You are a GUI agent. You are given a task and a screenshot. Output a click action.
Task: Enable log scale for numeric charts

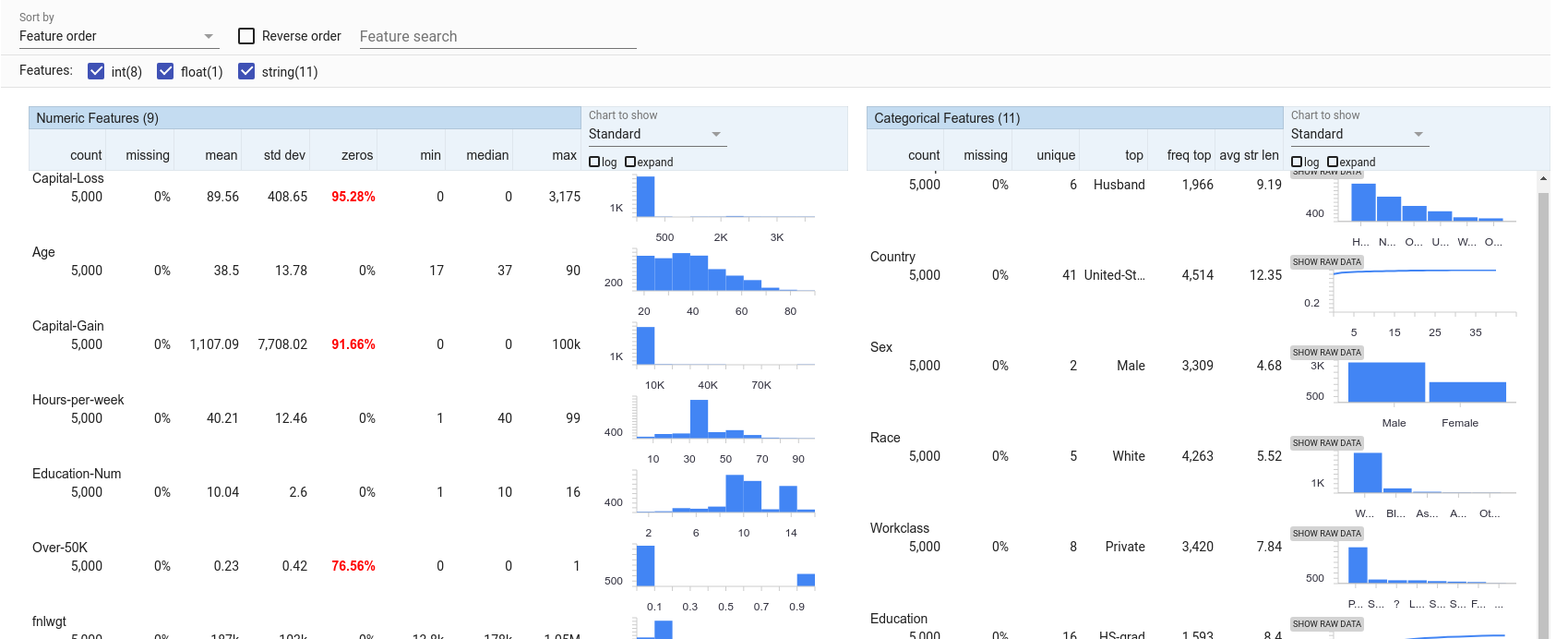594,162
